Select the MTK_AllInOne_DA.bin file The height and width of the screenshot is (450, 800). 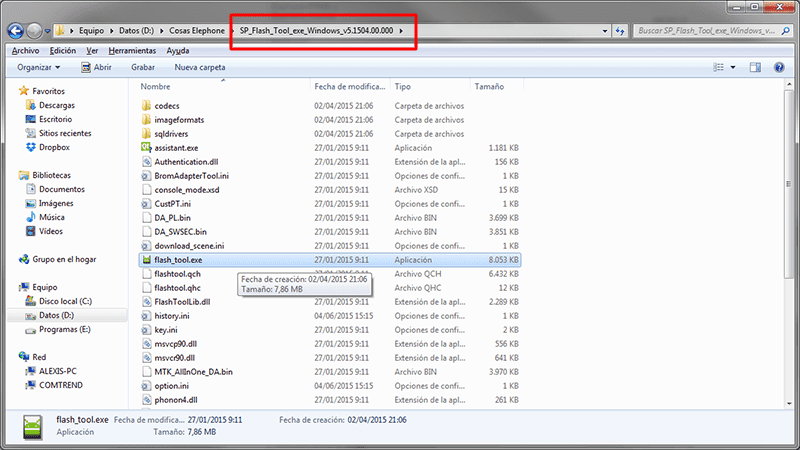pos(193,372)
